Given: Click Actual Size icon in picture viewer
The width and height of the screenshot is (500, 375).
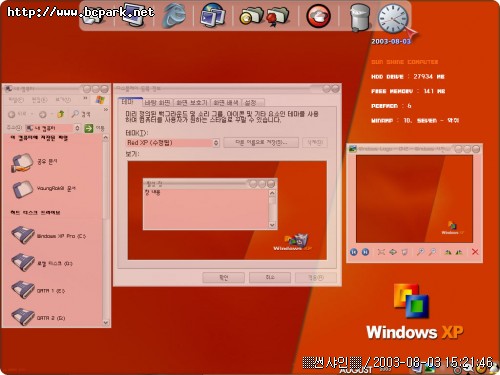Looking at the screenshot, I should [393, 252].
